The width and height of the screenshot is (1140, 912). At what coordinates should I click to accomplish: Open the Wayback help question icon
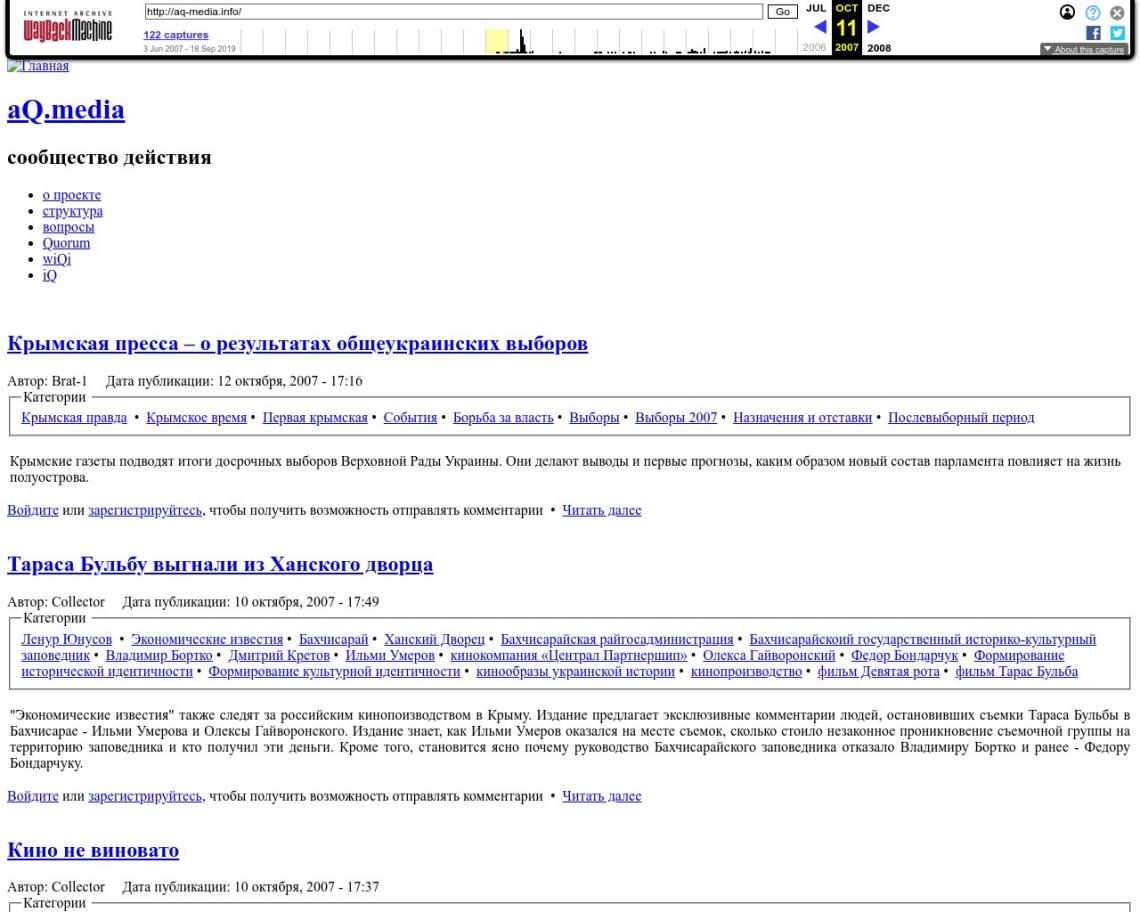tap(1092, 12)
